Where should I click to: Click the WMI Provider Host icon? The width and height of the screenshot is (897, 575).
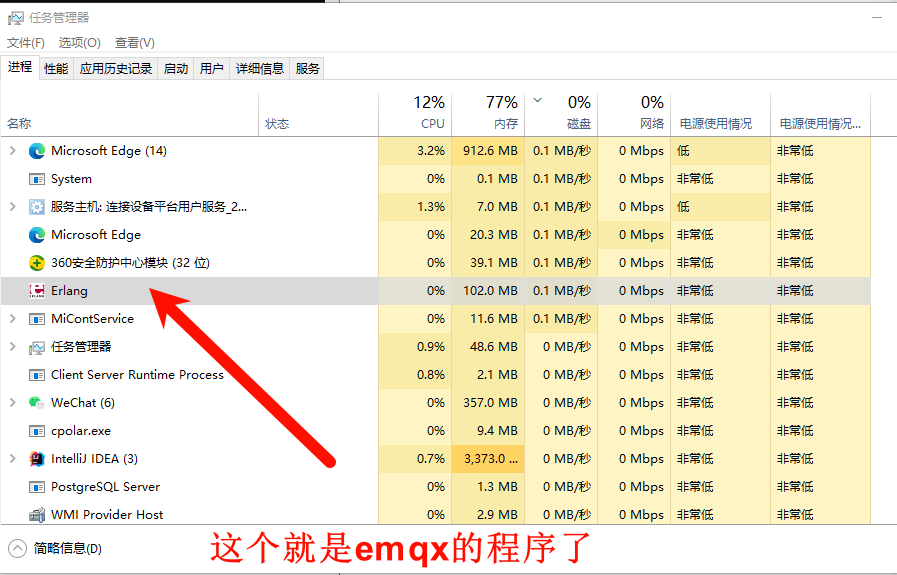(x=37, y=515)
